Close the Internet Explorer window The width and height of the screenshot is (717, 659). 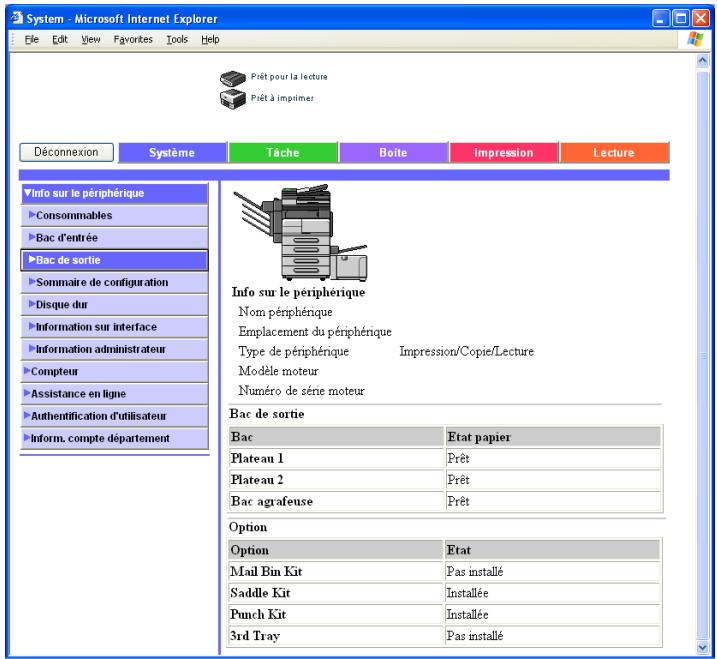701,19
